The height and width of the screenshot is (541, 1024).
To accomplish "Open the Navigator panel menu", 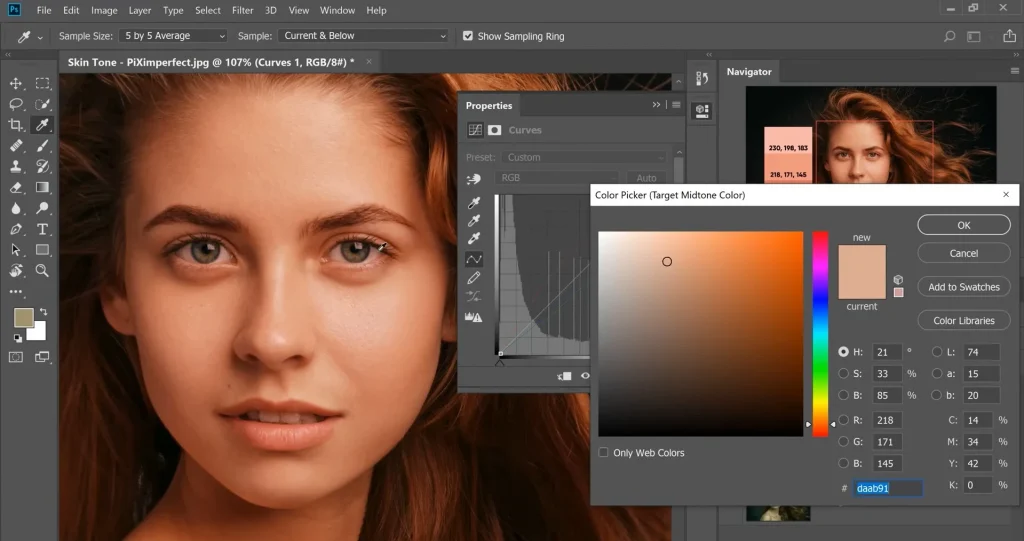I will point(1015,71).
